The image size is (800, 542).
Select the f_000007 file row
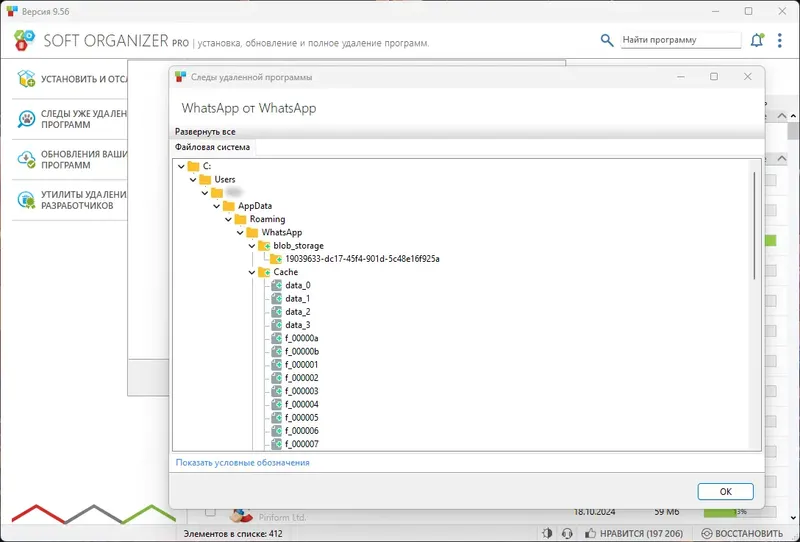[294, 444]
